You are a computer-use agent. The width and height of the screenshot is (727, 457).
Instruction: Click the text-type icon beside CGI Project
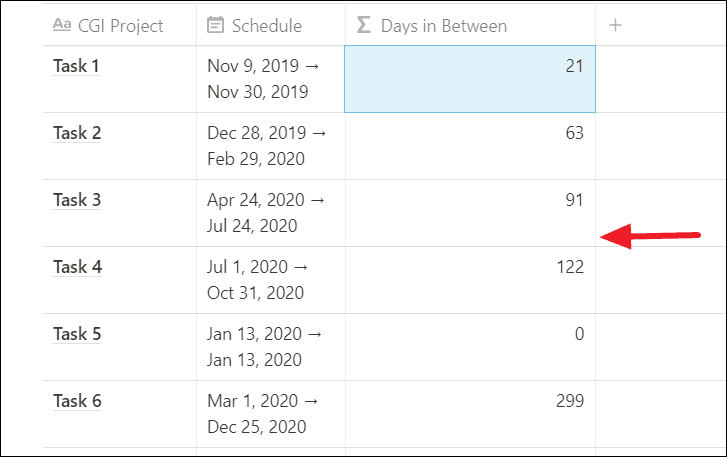coord(62,26)
